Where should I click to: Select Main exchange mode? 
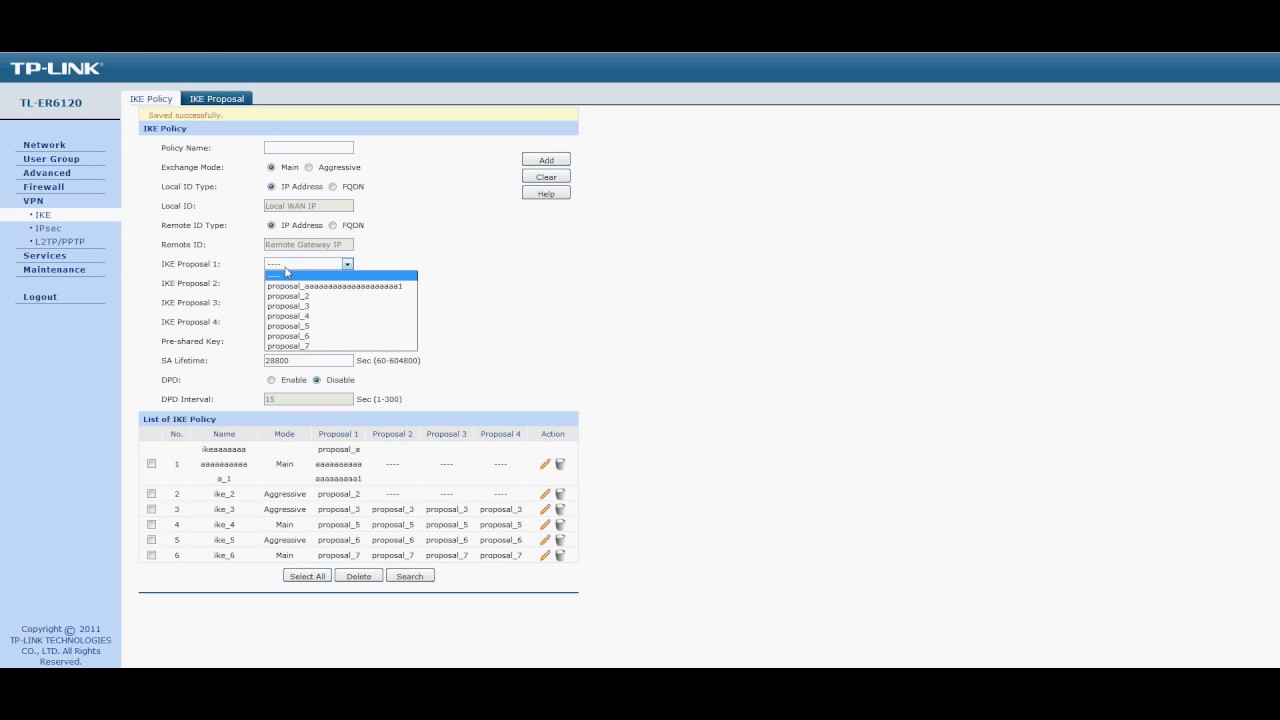271,167
